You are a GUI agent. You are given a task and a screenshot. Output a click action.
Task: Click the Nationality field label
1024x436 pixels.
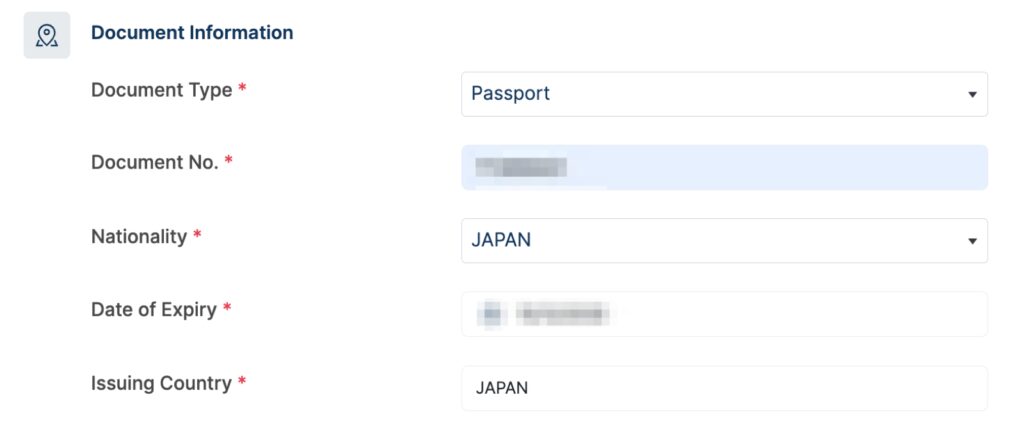click(x=139, y=237)
